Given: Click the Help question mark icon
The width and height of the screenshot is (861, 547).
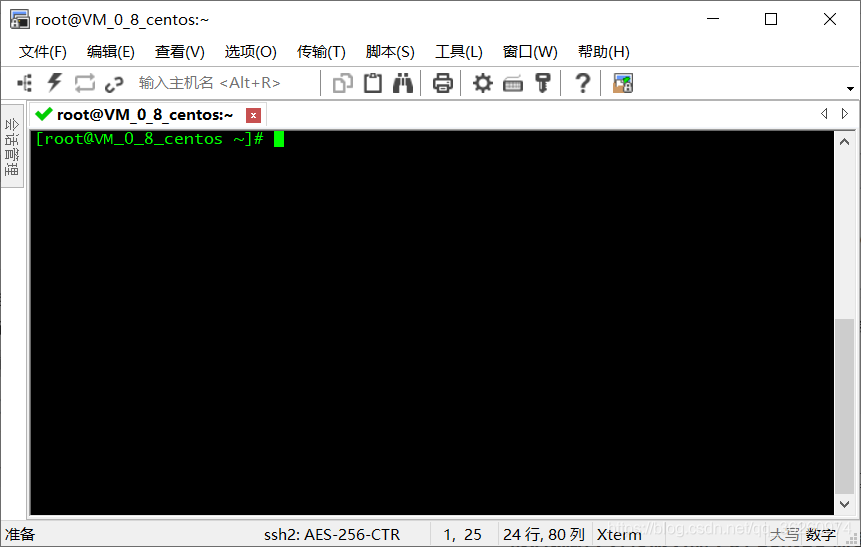Looking at the screenshot, I should pos(583,83).
